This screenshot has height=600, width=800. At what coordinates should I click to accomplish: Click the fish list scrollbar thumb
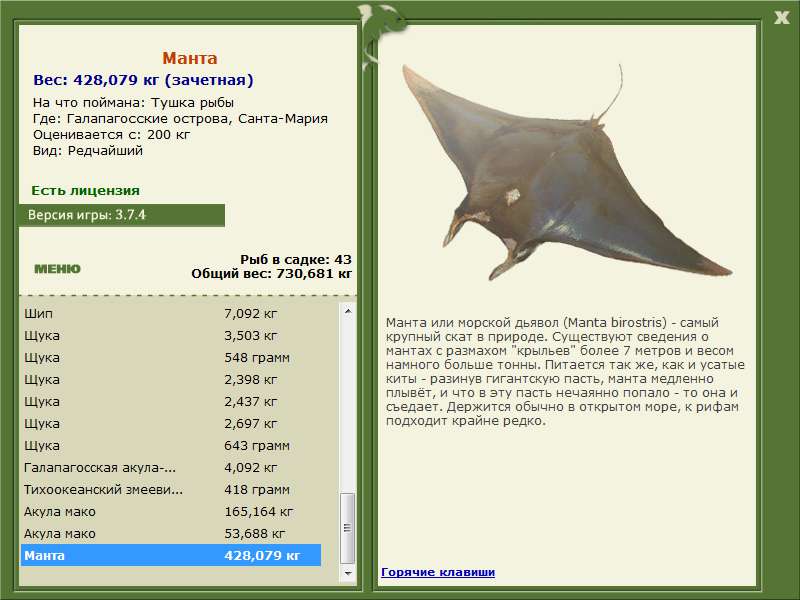pos(347,528)
